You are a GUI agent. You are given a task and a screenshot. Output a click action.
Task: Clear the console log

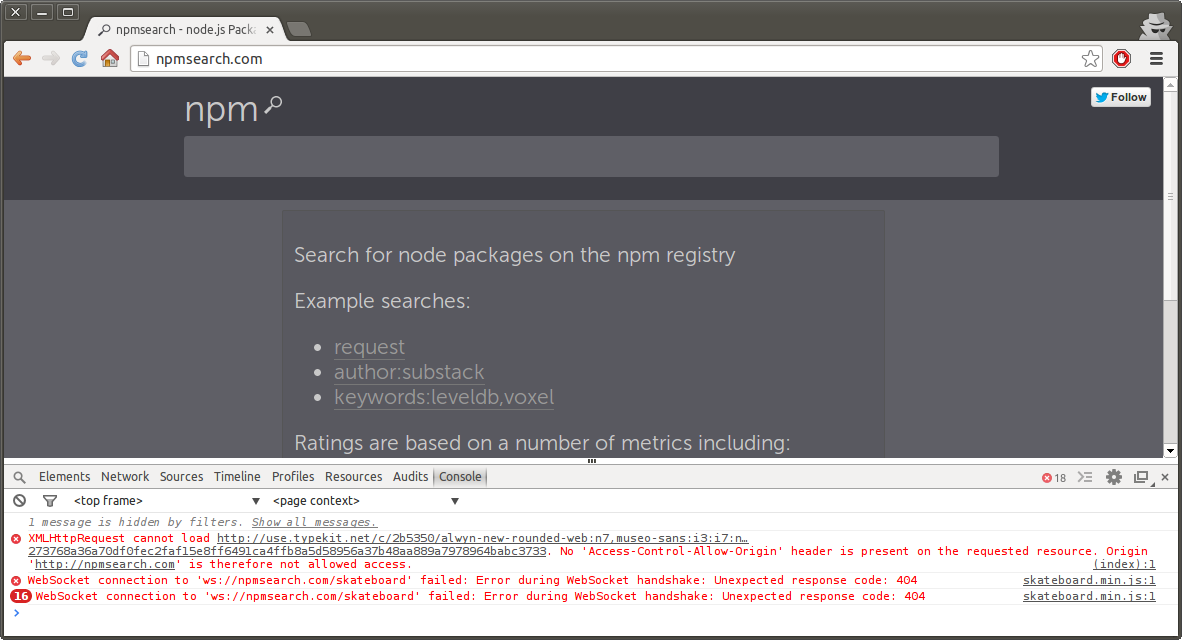click(20, 501)
